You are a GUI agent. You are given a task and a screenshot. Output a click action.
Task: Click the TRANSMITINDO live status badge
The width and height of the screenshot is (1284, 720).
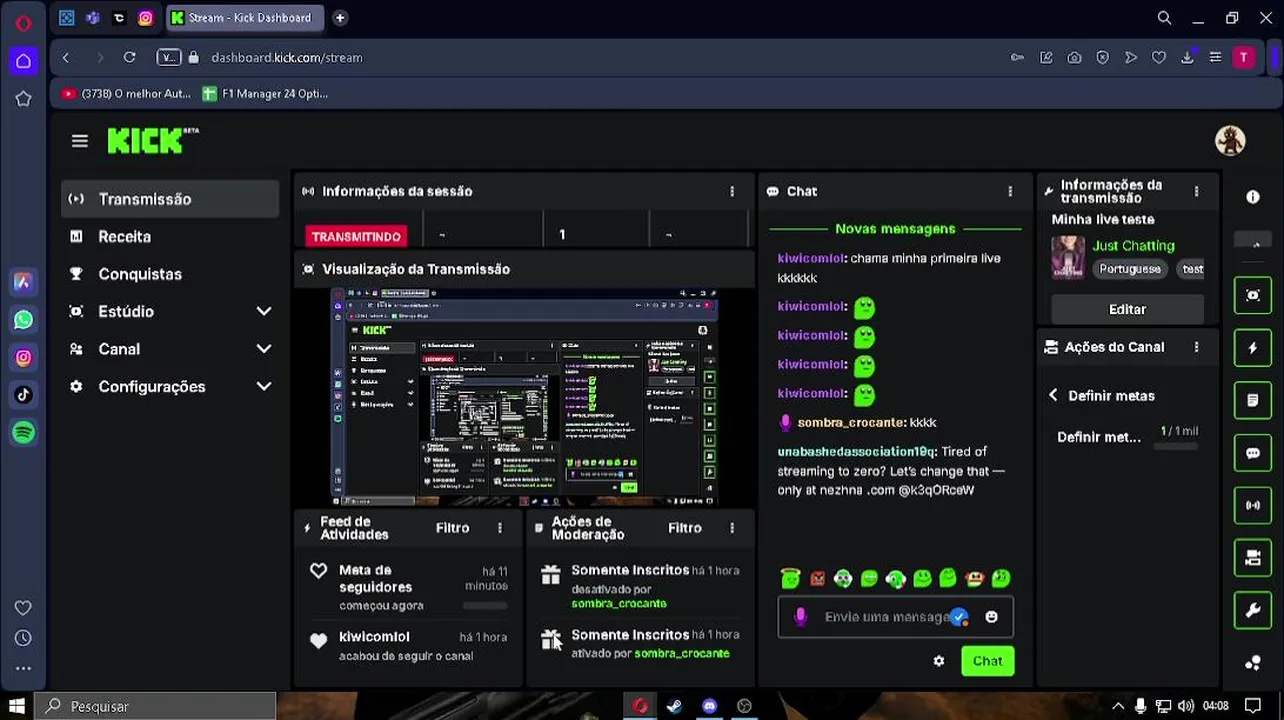click(x=356, y=237)
